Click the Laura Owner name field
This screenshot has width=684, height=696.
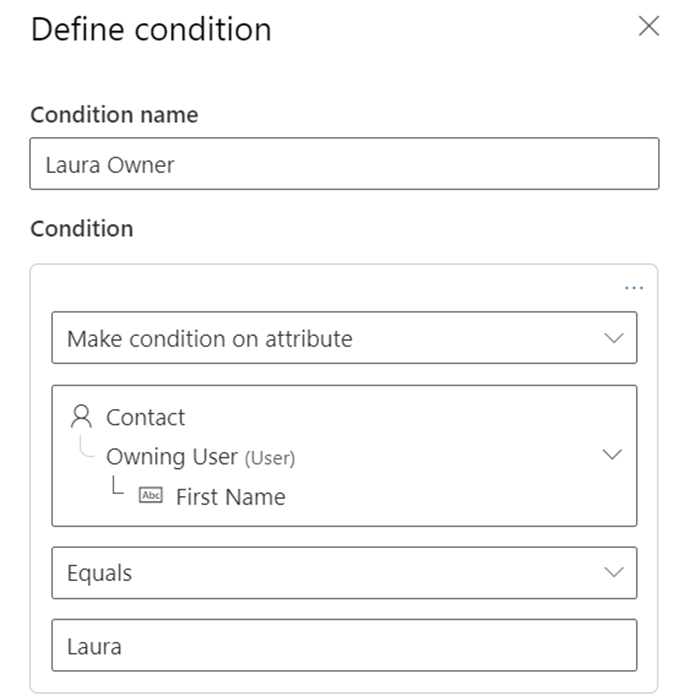[344, 164]
